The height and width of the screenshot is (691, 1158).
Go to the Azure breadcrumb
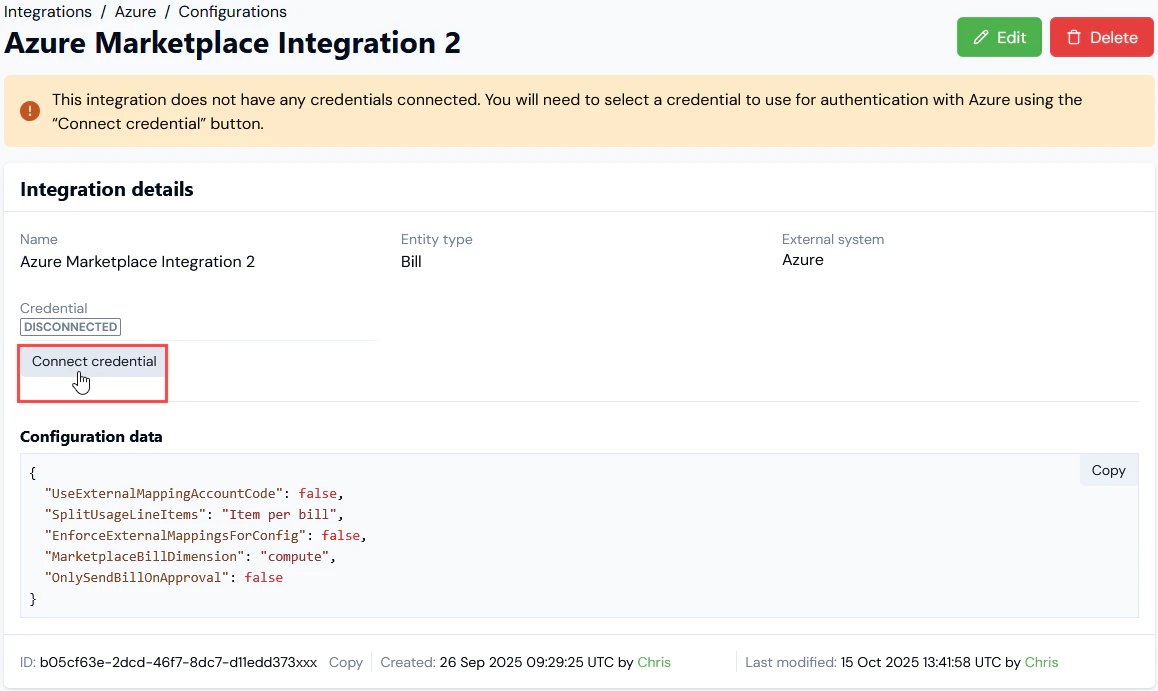click(135, 12)
